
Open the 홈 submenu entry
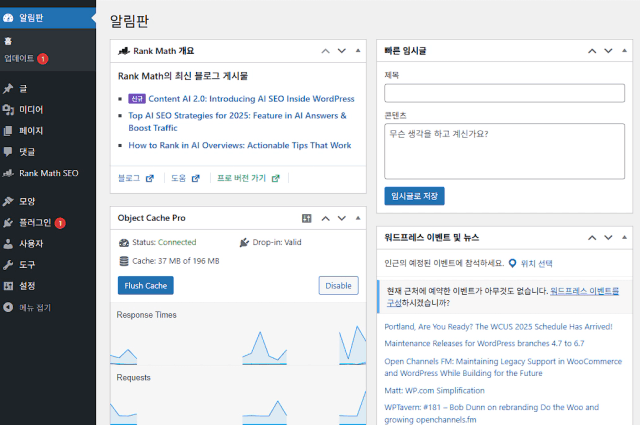tap(8, 41)
